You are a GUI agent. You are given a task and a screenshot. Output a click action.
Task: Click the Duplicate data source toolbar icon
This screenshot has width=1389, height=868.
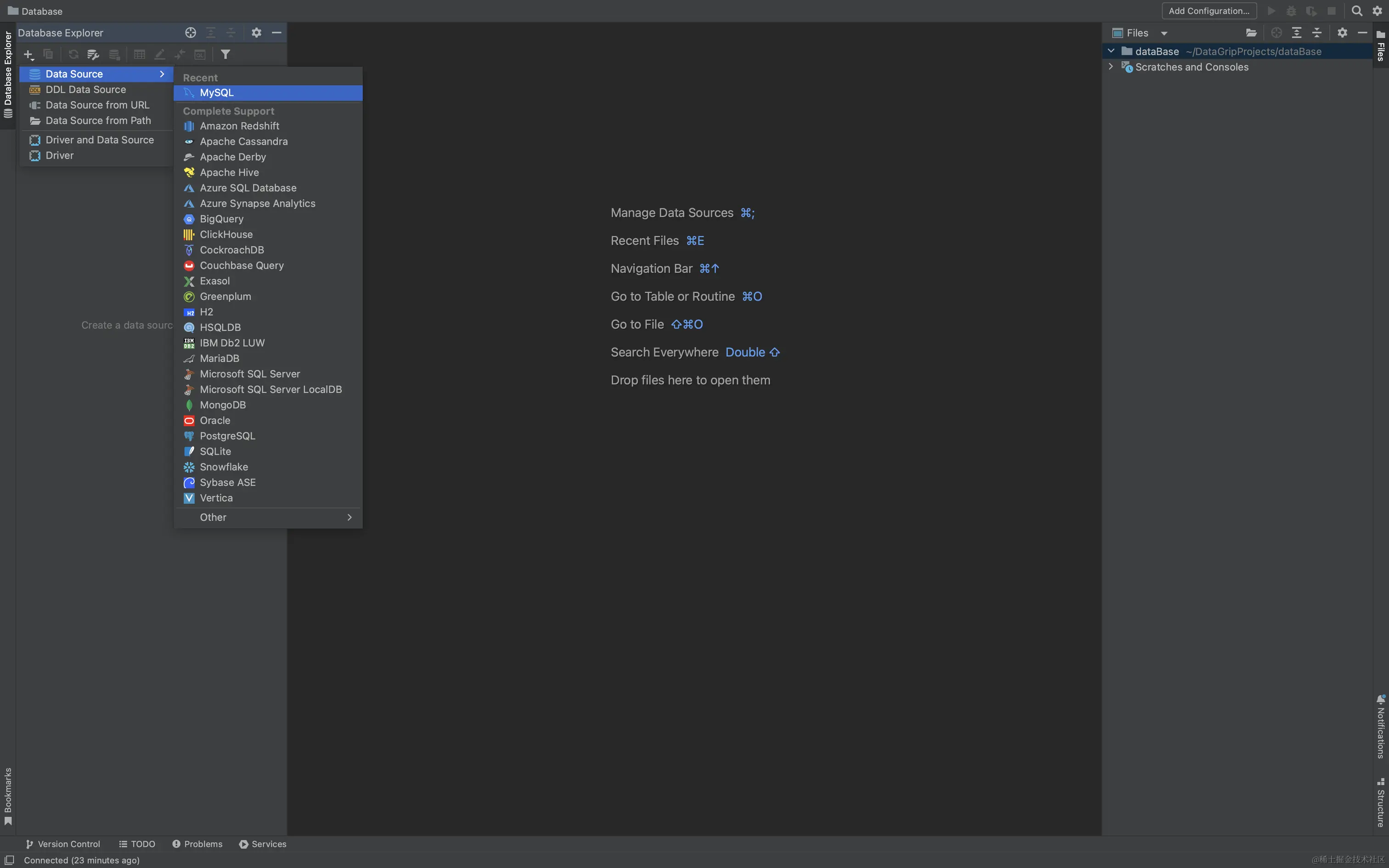pos(48,55)
